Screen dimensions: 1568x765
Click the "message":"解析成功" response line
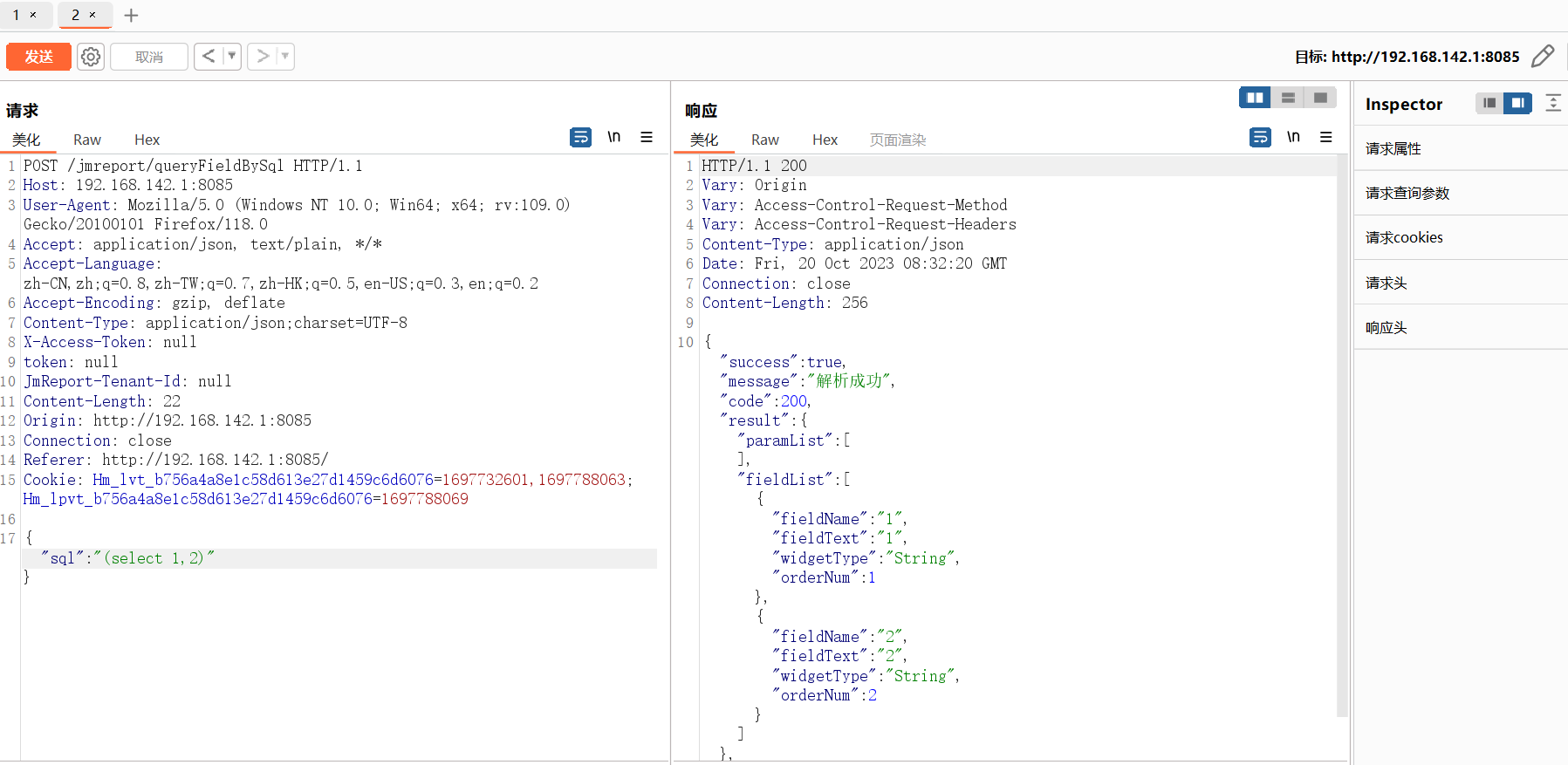click(807, 381)
